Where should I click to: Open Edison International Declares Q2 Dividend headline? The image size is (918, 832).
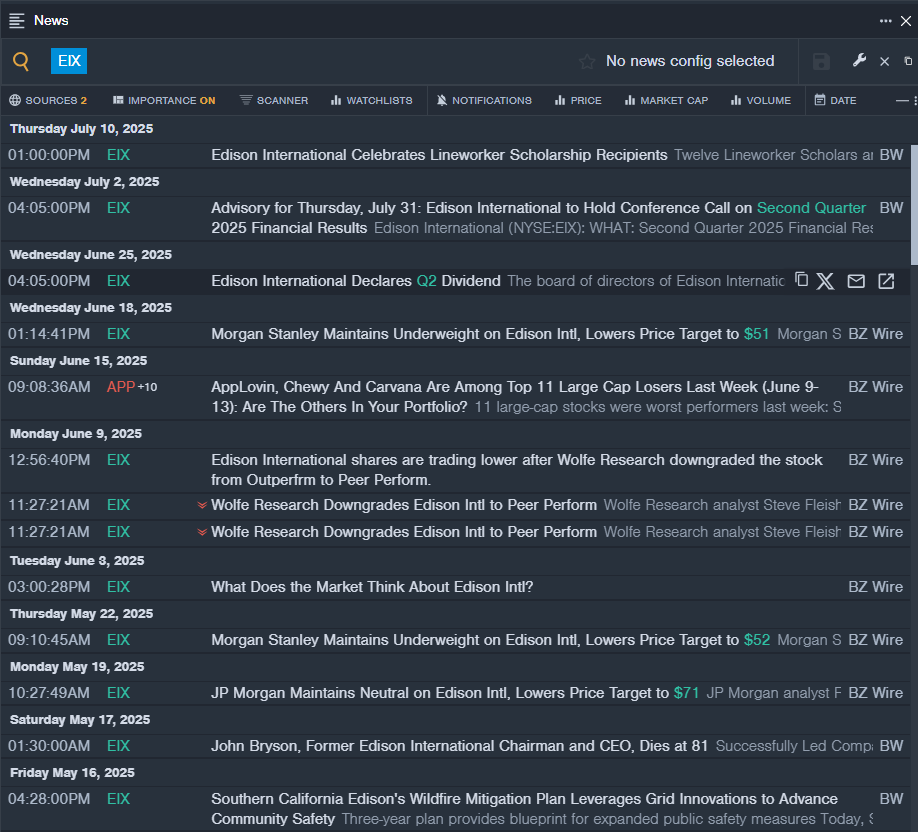[x=355, y=281]
